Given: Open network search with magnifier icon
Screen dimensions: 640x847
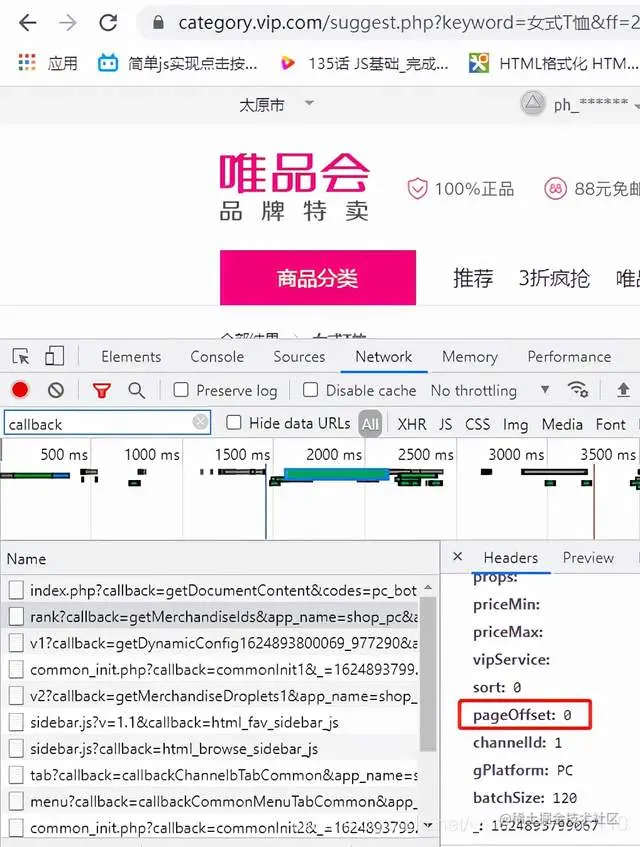Looking at the screenshot, I should (136, 390).
